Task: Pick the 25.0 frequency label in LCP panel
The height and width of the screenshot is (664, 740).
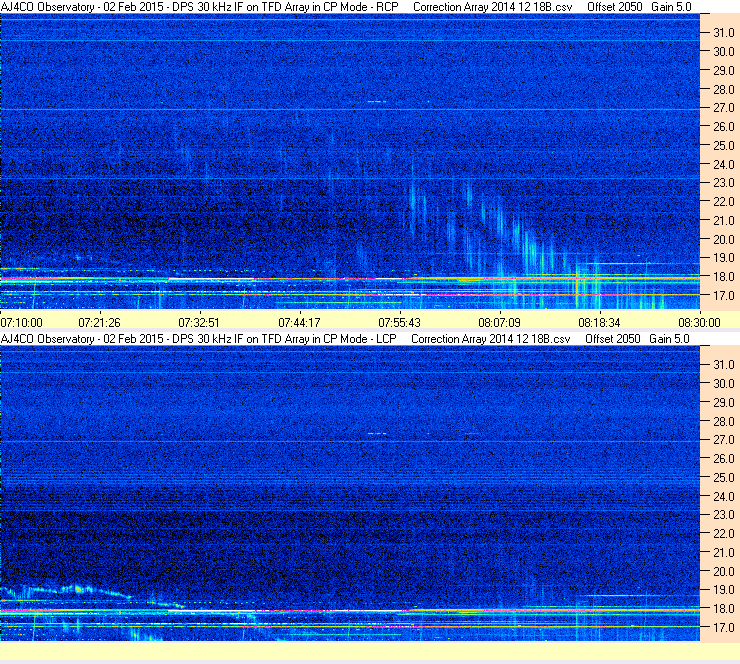Action: click(x=723, y=478)
